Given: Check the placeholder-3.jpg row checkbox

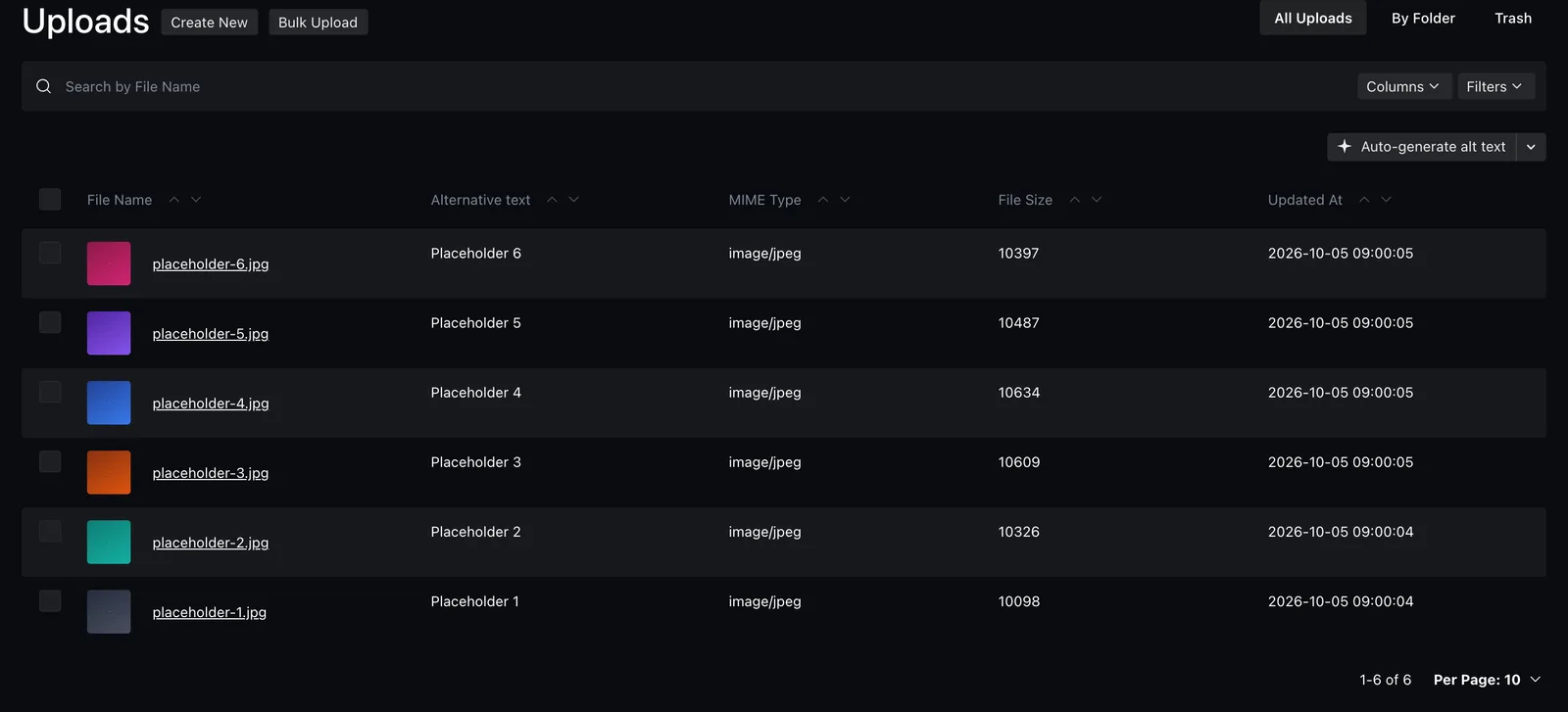Looking at the screenshot, I should tap(50, 461).
